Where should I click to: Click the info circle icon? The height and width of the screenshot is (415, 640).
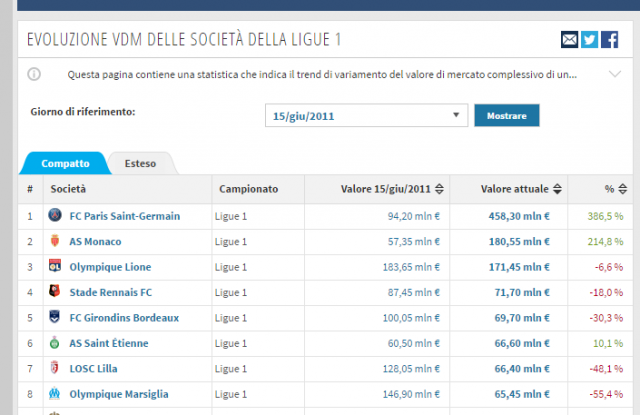coord(34,74)
